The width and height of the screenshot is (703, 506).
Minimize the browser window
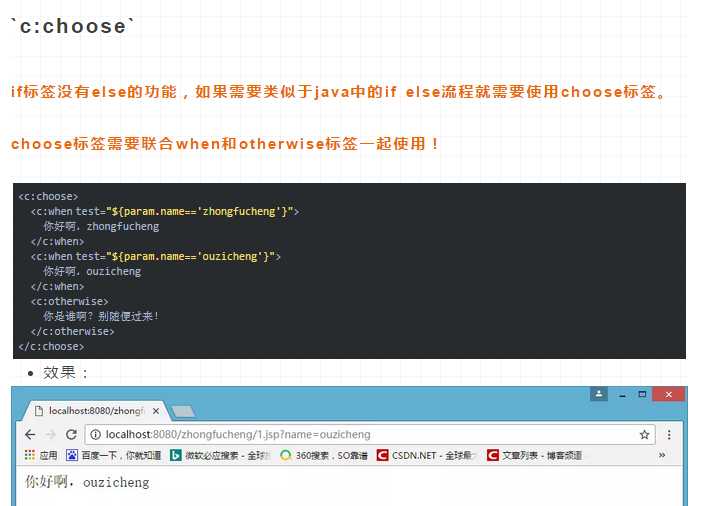point(622,394)
